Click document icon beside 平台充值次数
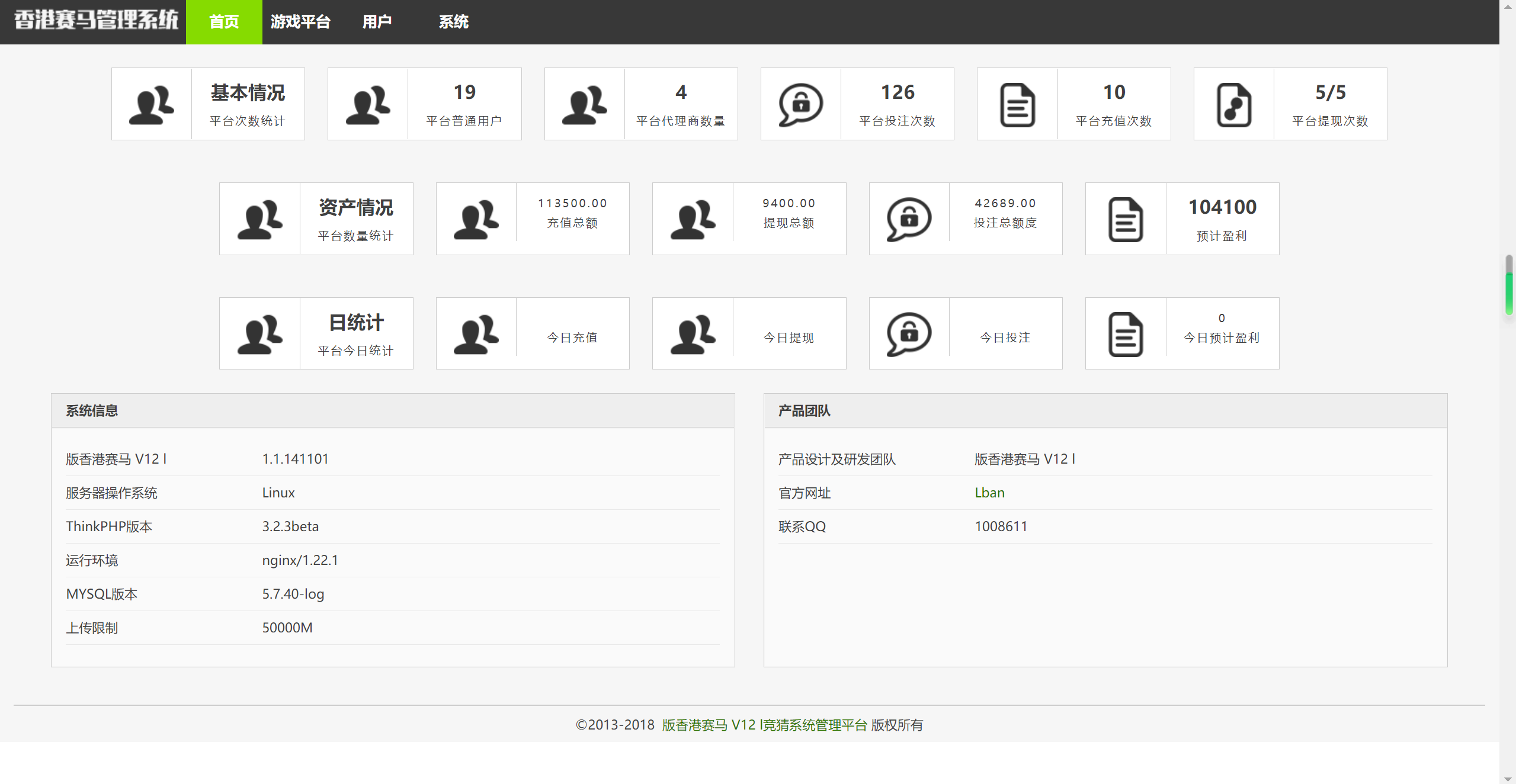This screenshot has height=784, width=1516. (x=1017, y=104)
